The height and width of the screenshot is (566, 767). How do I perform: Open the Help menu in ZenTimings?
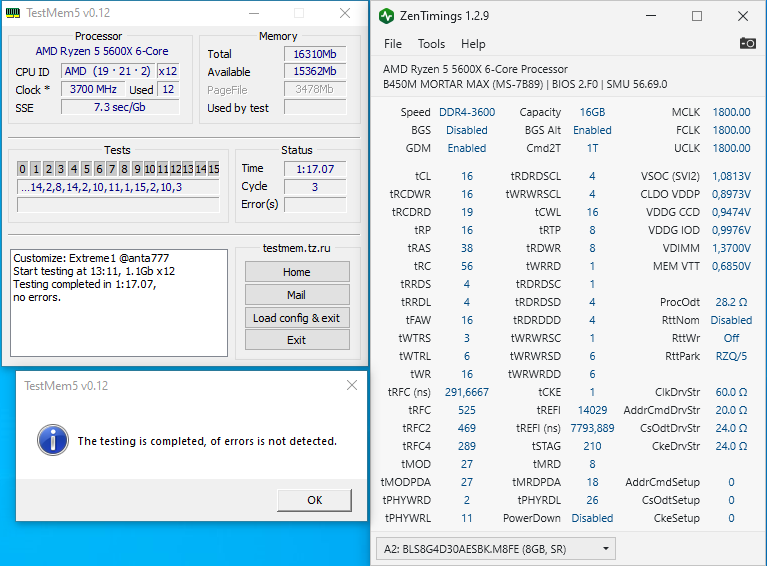(x=473, y=44)
